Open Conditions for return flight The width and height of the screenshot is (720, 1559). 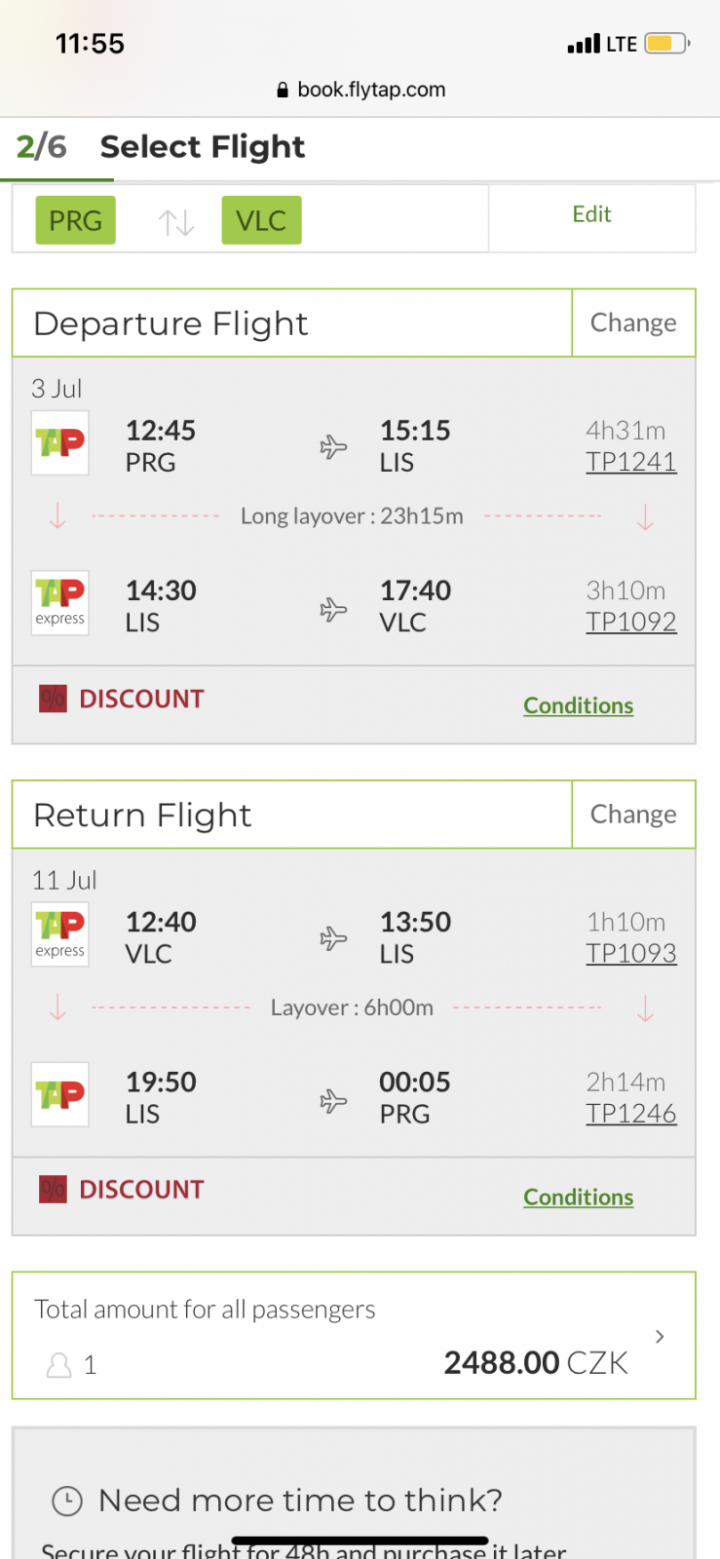pos(578,1197)
